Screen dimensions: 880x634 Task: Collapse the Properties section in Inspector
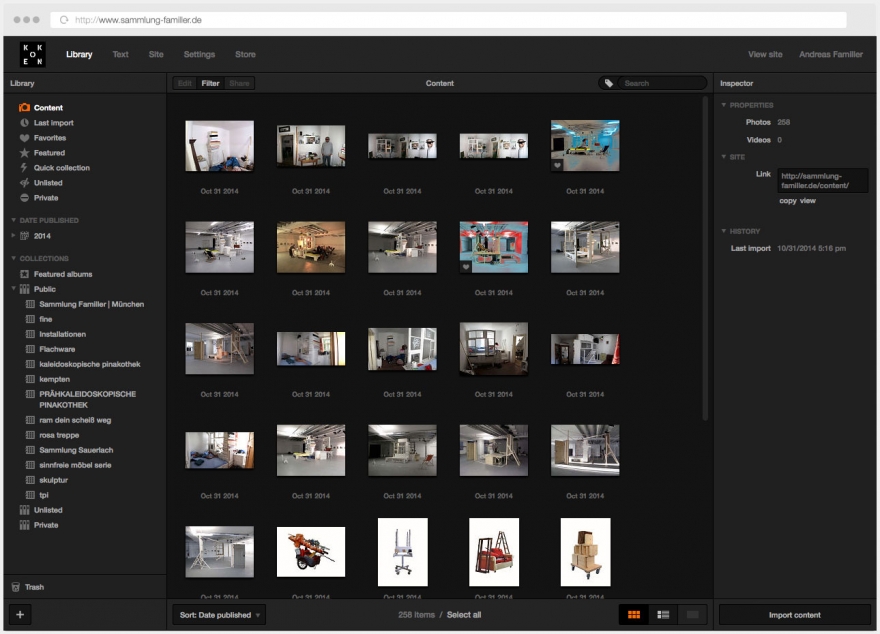pos(723,105)
